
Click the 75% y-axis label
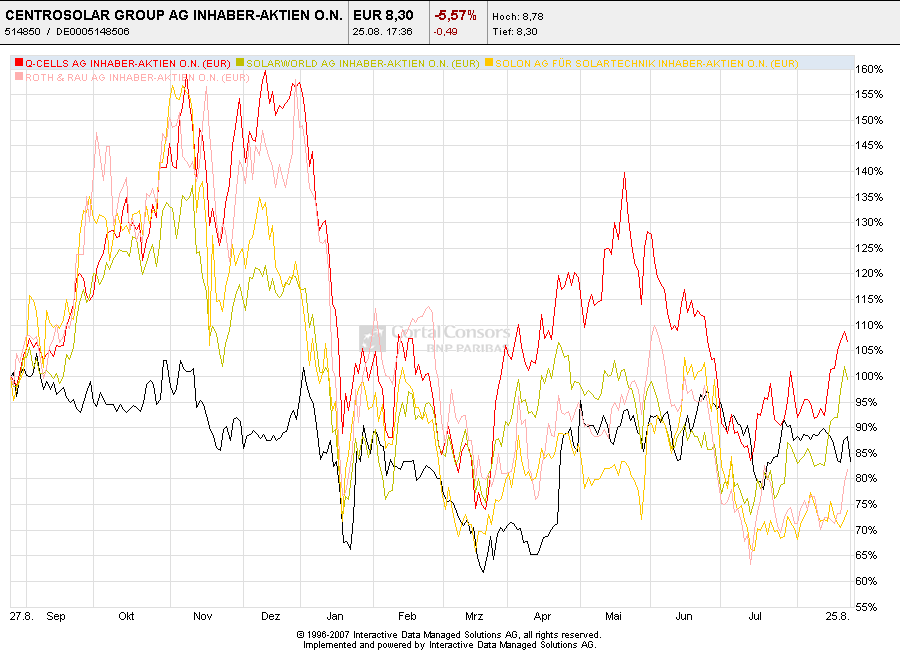pyautogui.click(x=866, y=504)
